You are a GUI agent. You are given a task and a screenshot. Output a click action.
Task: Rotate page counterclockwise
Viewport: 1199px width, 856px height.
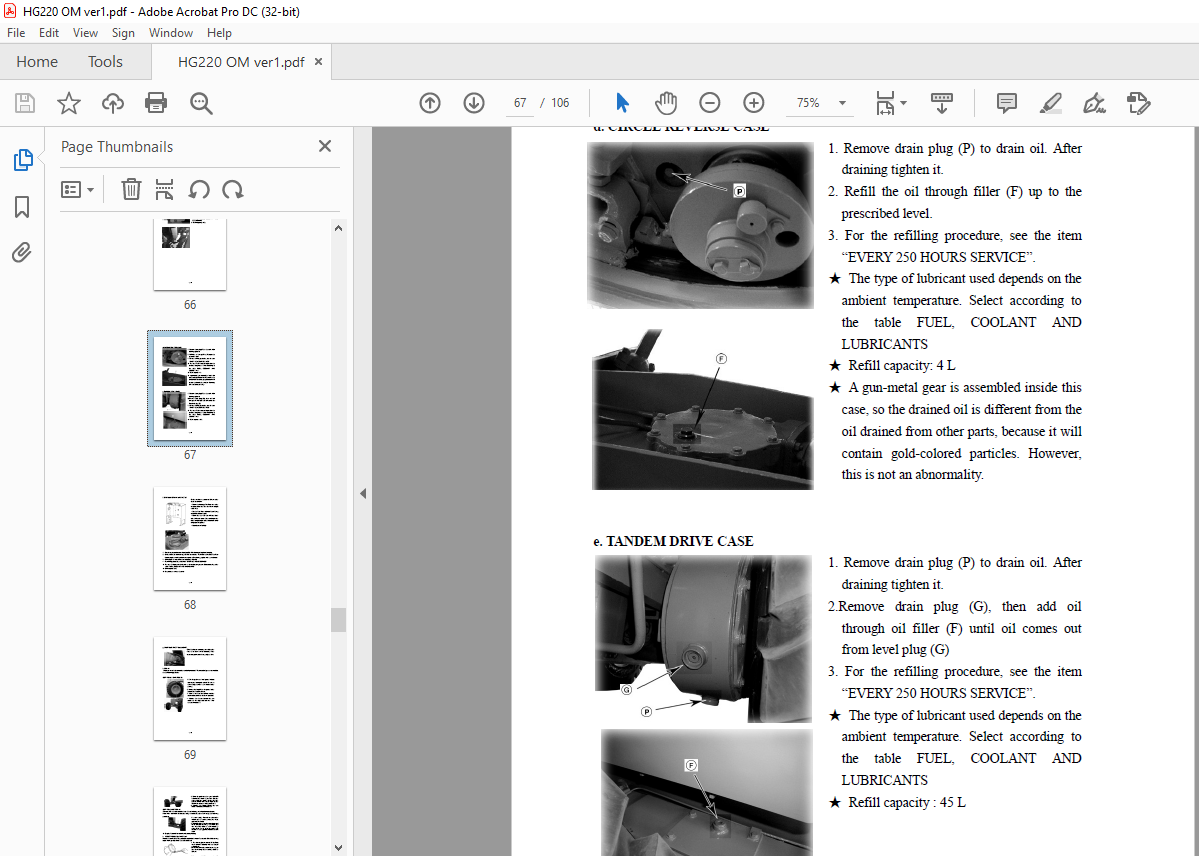[x=199, y=189]
